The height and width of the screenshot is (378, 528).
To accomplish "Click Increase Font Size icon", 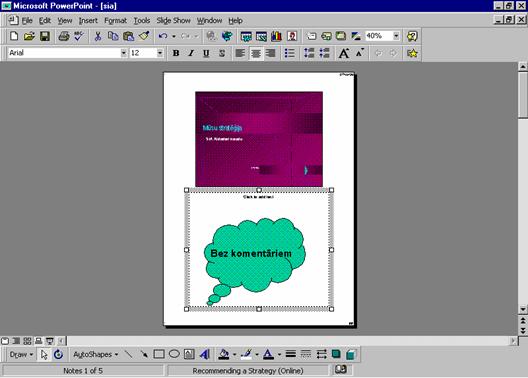I will click(344, 53).
